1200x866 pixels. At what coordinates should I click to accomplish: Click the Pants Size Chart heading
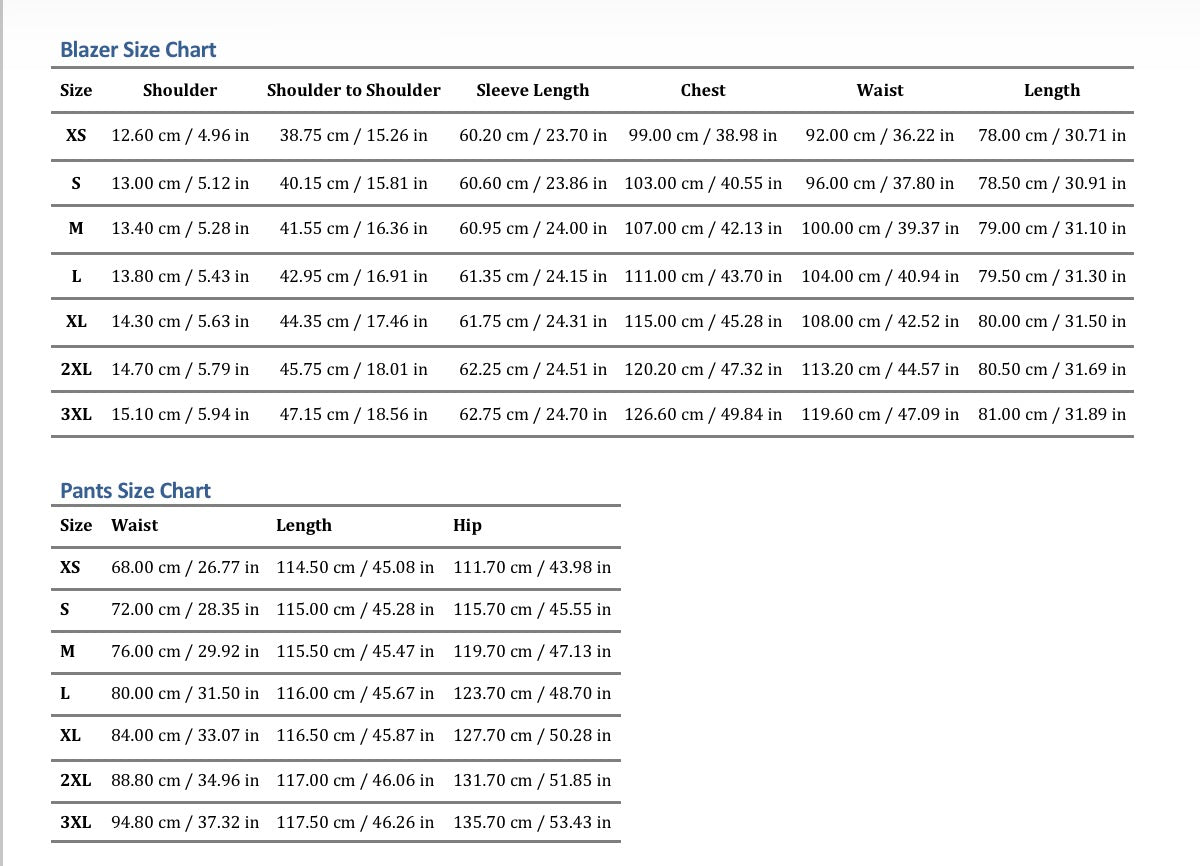(x=135, y=491)
